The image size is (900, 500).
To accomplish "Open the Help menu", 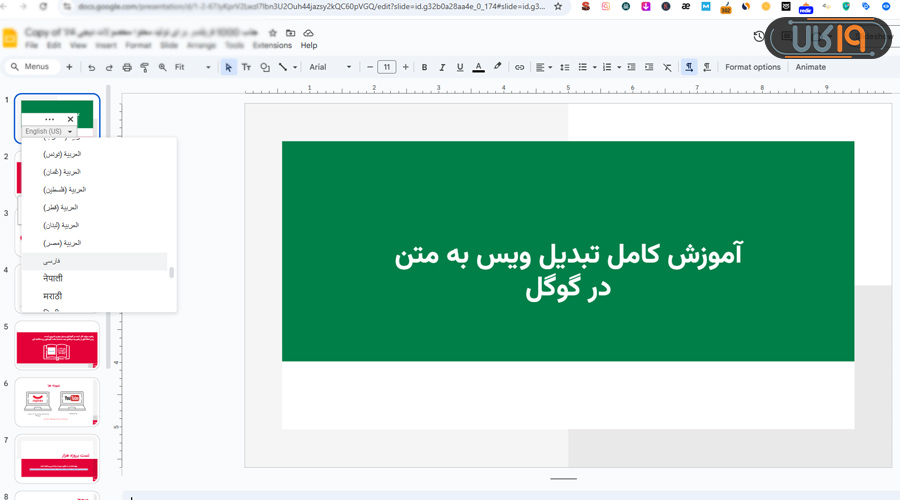I will click(x=309, y=45).
